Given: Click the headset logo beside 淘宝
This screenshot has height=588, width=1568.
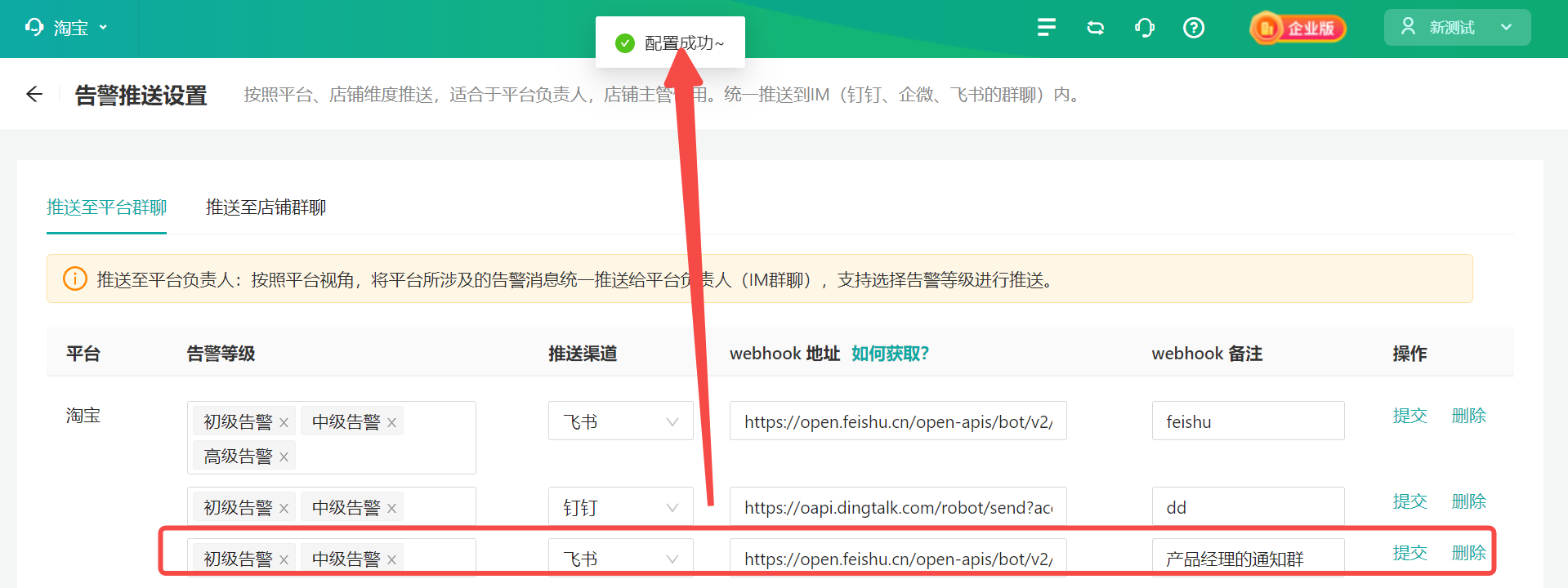Looking at the screenshot, I should point(34,28).
